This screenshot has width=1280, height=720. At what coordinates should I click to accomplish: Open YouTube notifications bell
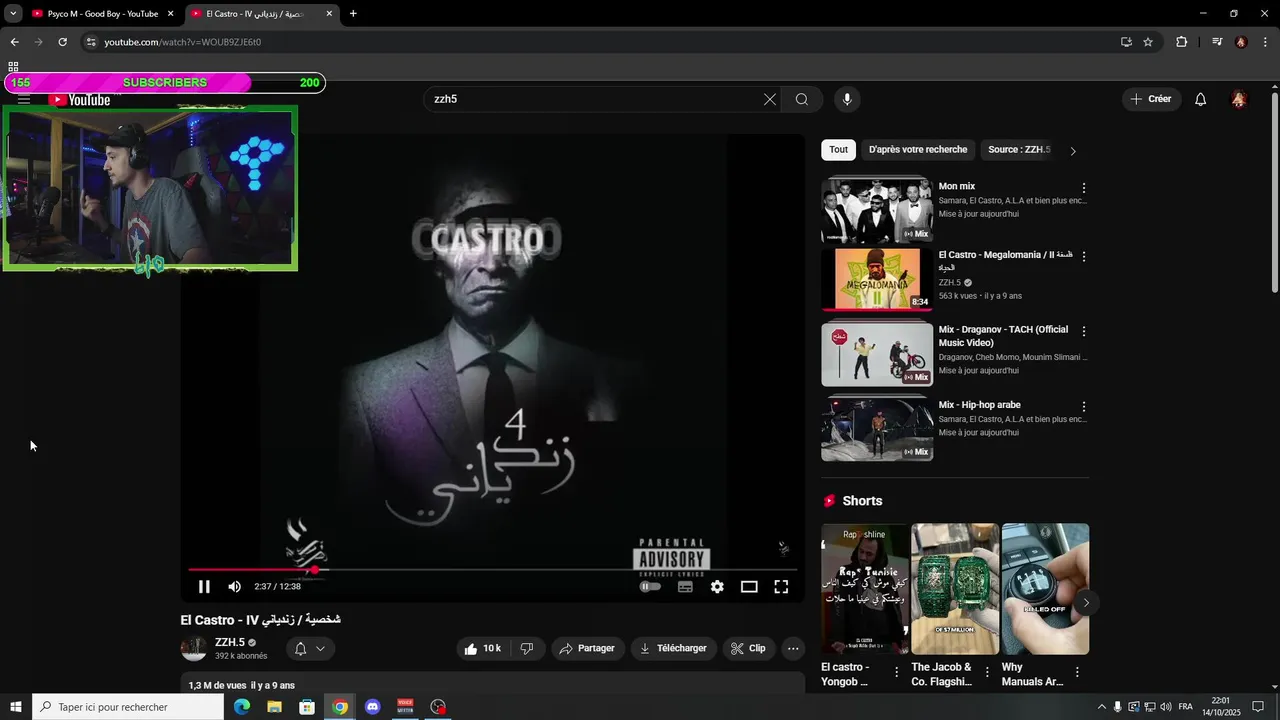click(1201, 99)
